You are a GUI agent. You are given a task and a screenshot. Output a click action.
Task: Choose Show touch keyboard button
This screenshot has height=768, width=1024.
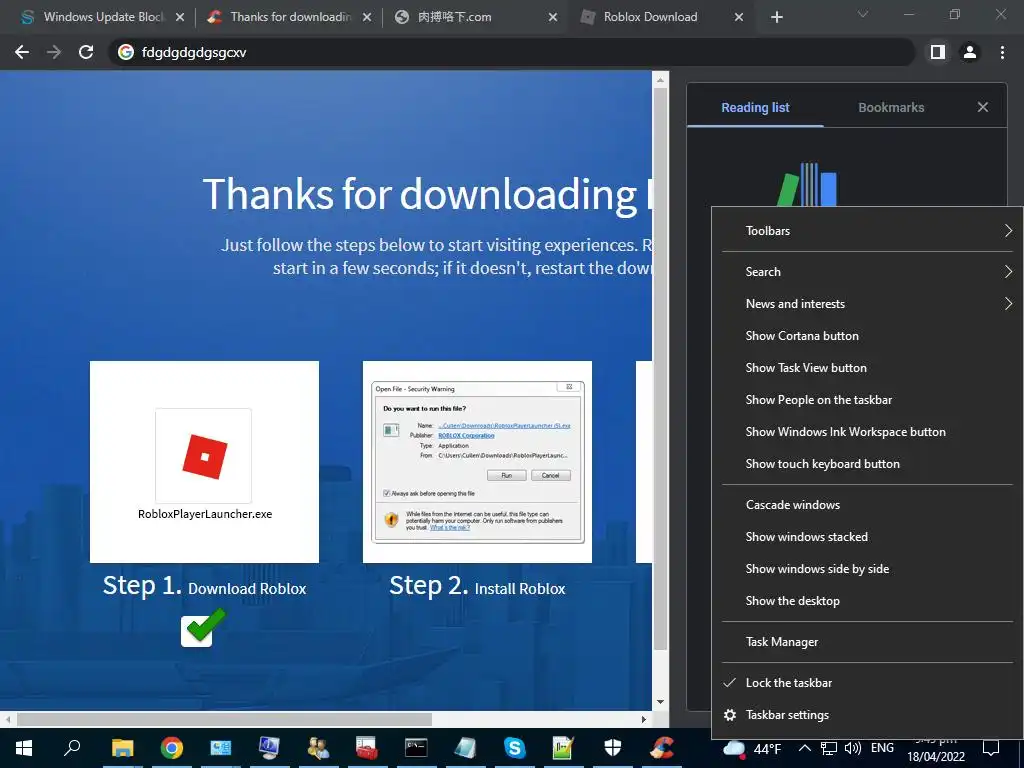[867, 464]
